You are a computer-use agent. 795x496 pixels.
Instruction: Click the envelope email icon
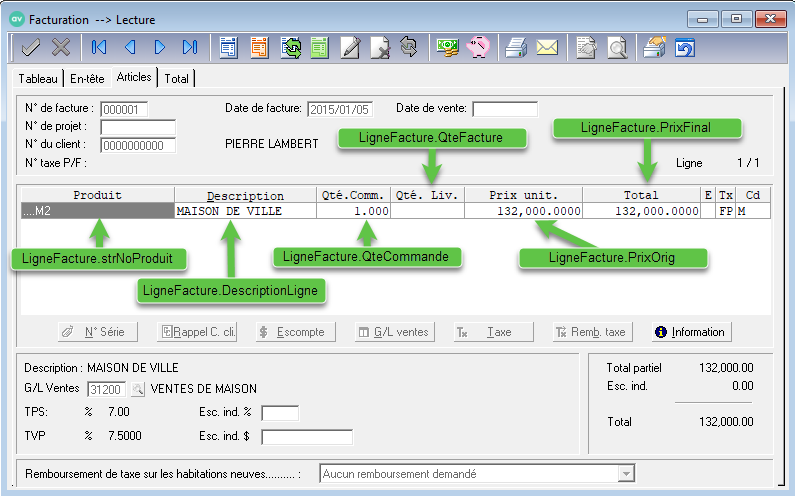546,47
